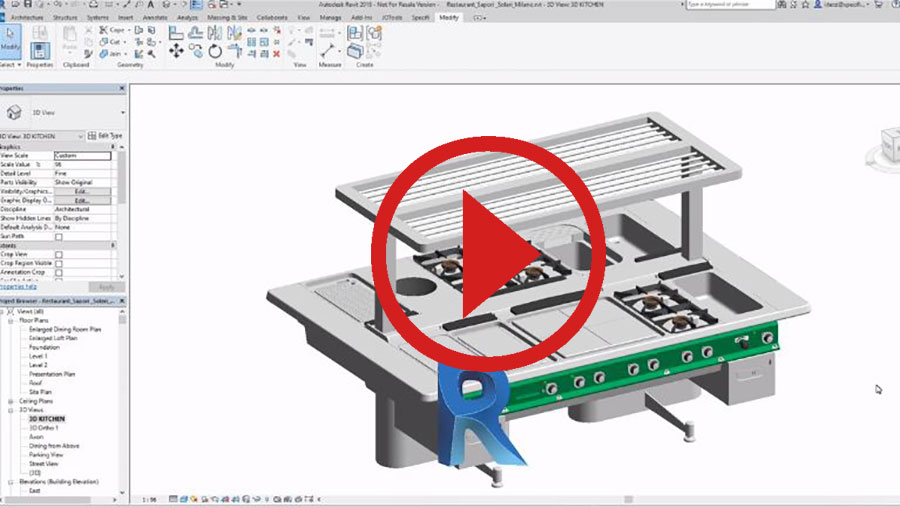The width and height of the screenshot is (900, 507).
Task: Click the keyword search box in title bar
Action: 731,4
